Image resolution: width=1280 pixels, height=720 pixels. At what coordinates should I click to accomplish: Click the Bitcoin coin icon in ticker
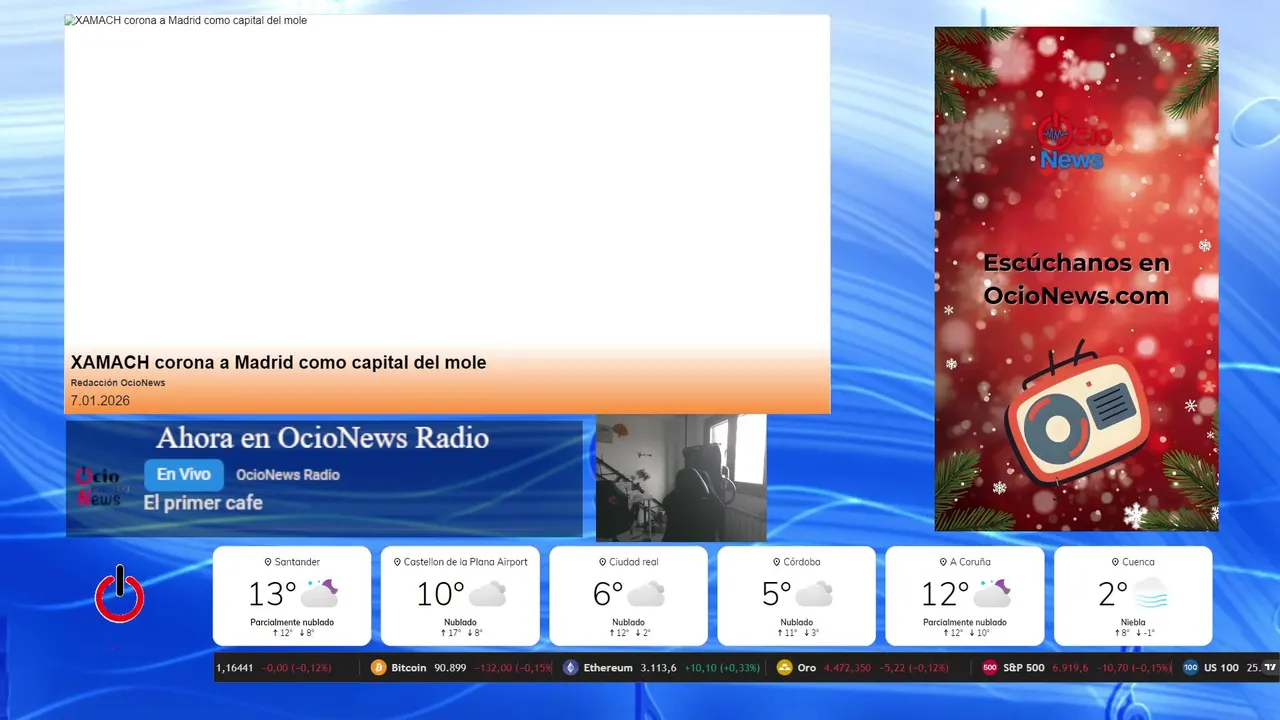point(378,667)
